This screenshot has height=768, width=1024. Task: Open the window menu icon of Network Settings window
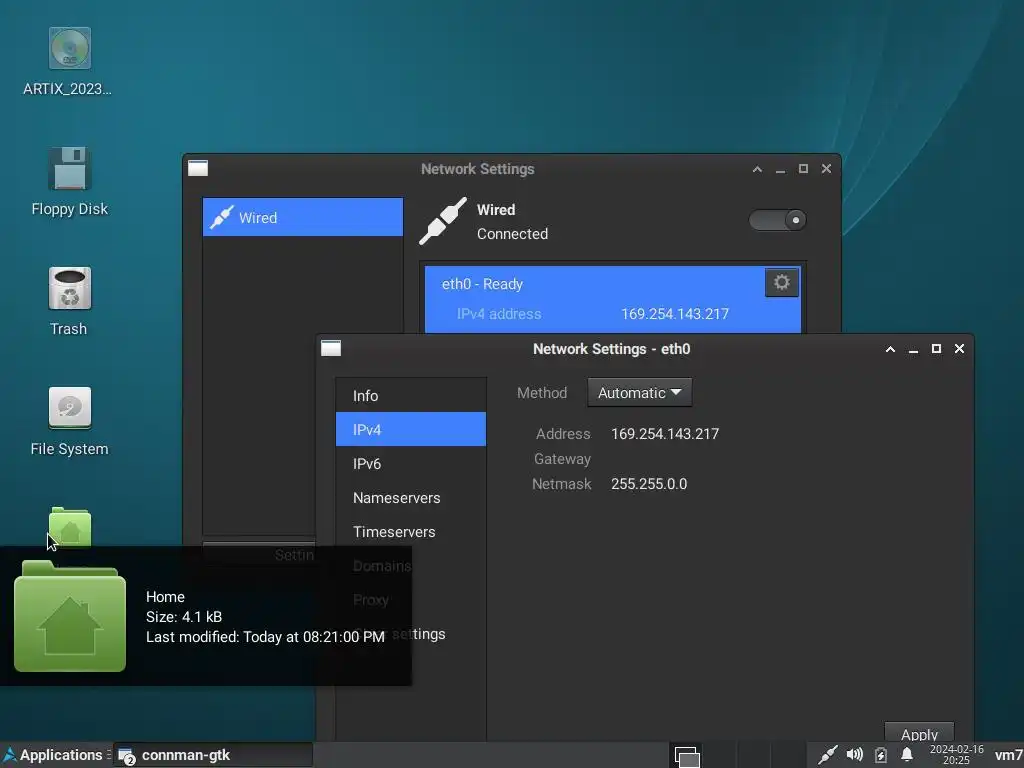198,168
